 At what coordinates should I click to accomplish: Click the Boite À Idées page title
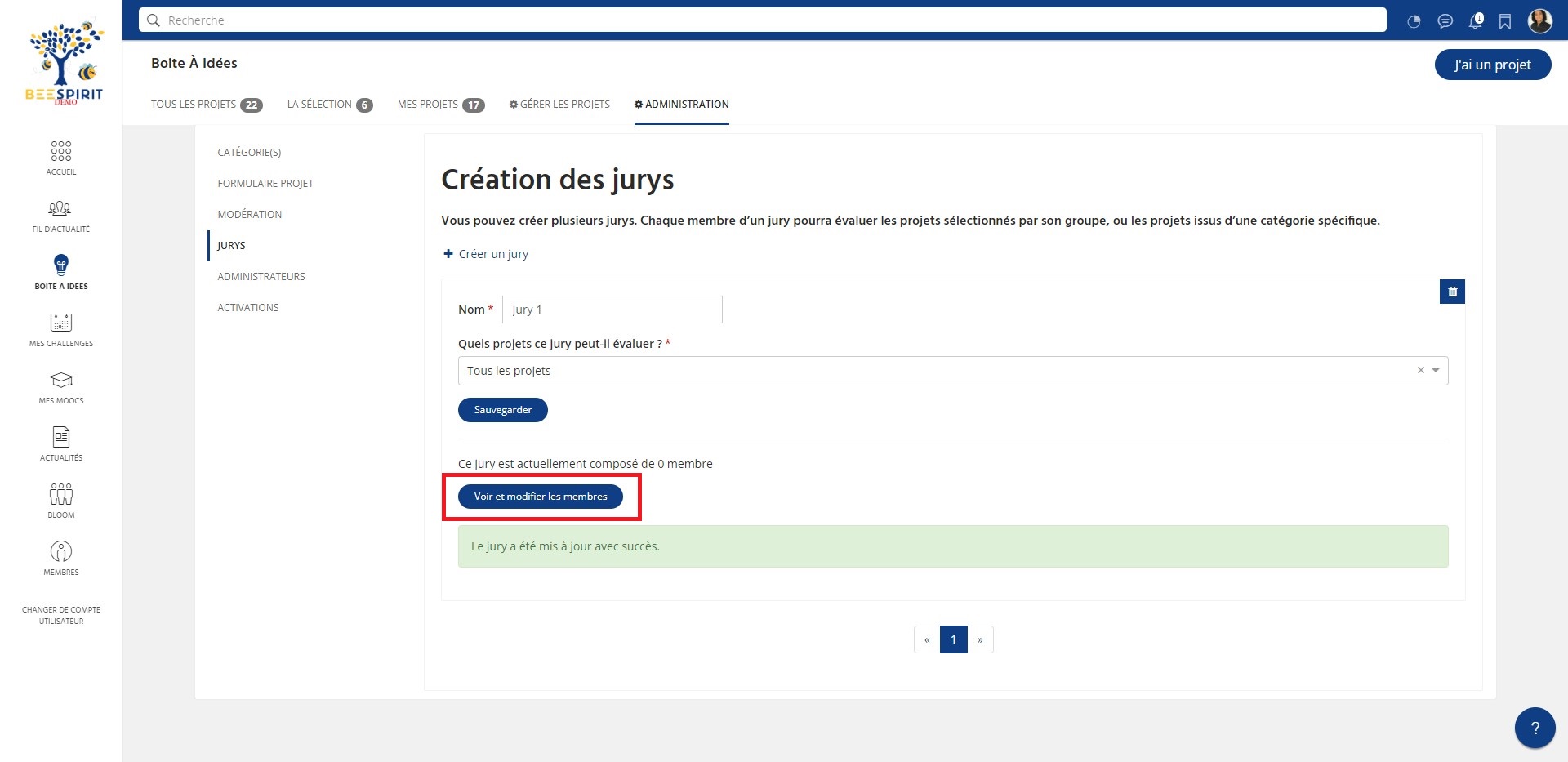pos(194,63)
